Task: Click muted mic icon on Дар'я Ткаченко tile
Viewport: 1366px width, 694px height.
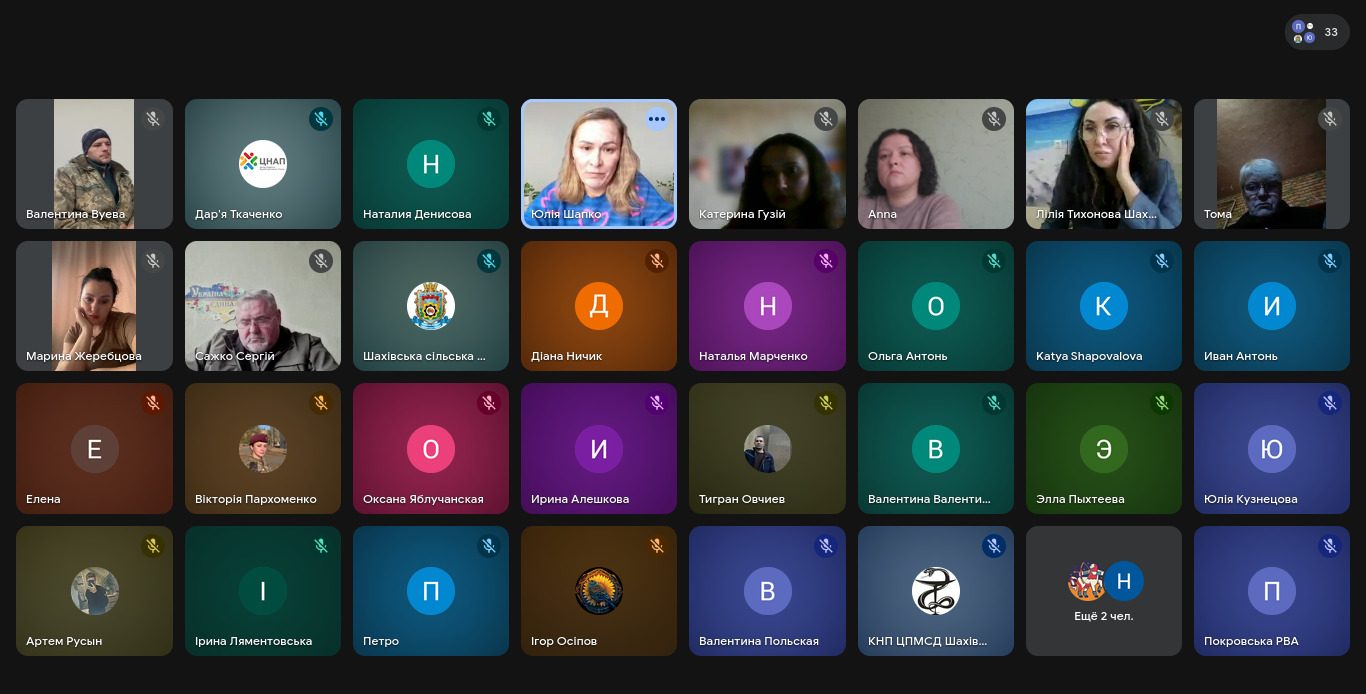Action: click(320, 119)
